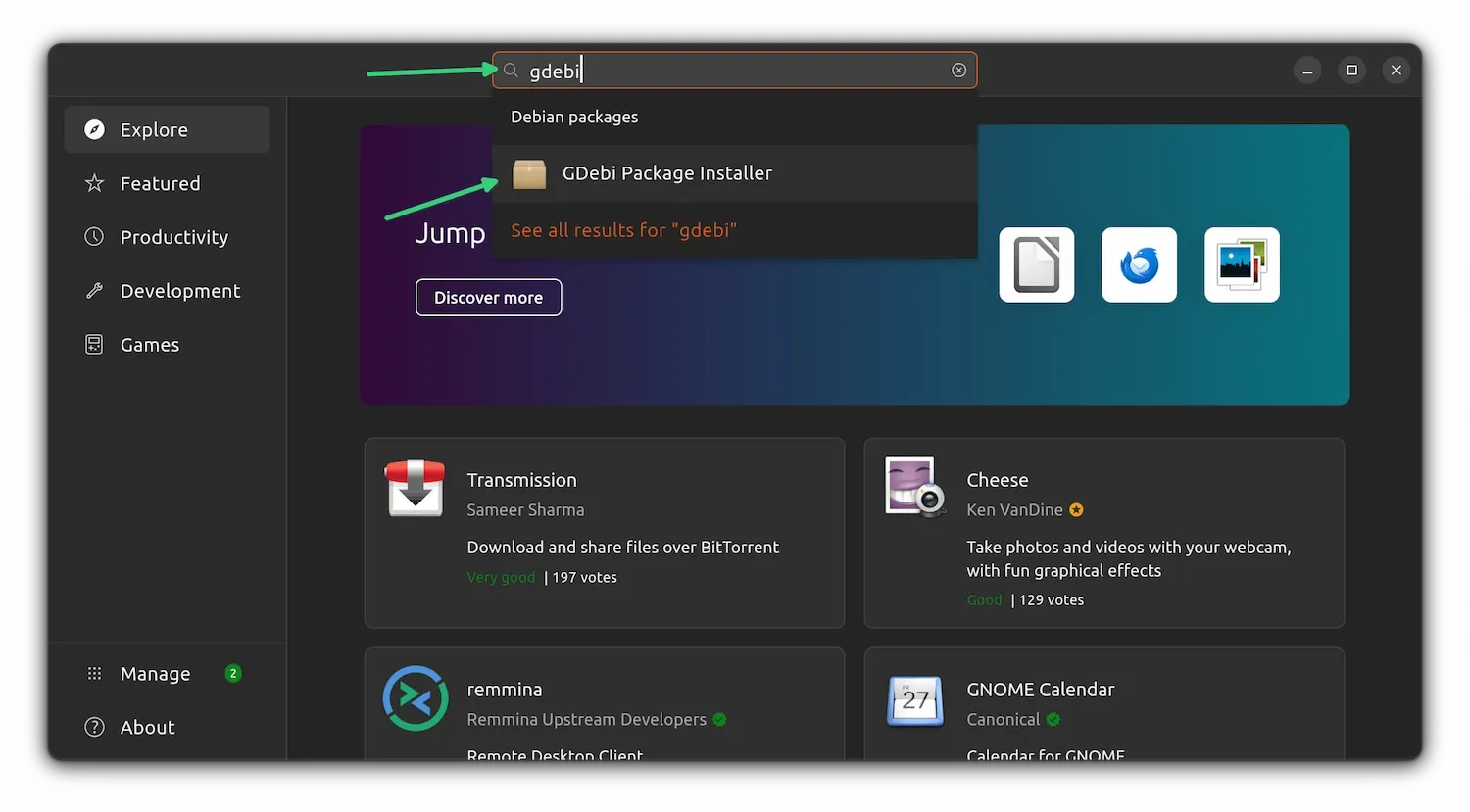The width and height of the screenshot is (1470, 812).
Task: Open the document app icon in banner
Action: [1037, 265]
